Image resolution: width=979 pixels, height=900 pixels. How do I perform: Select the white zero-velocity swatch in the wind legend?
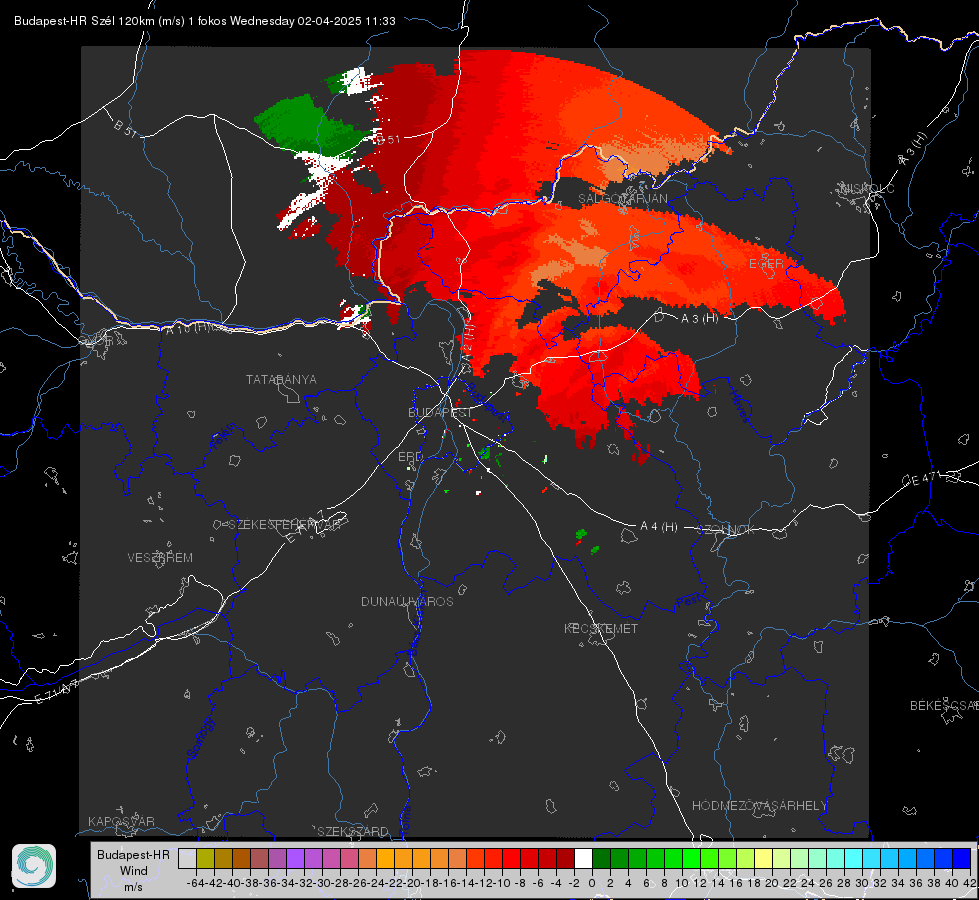pyautogui.click(x=583, y=859)
